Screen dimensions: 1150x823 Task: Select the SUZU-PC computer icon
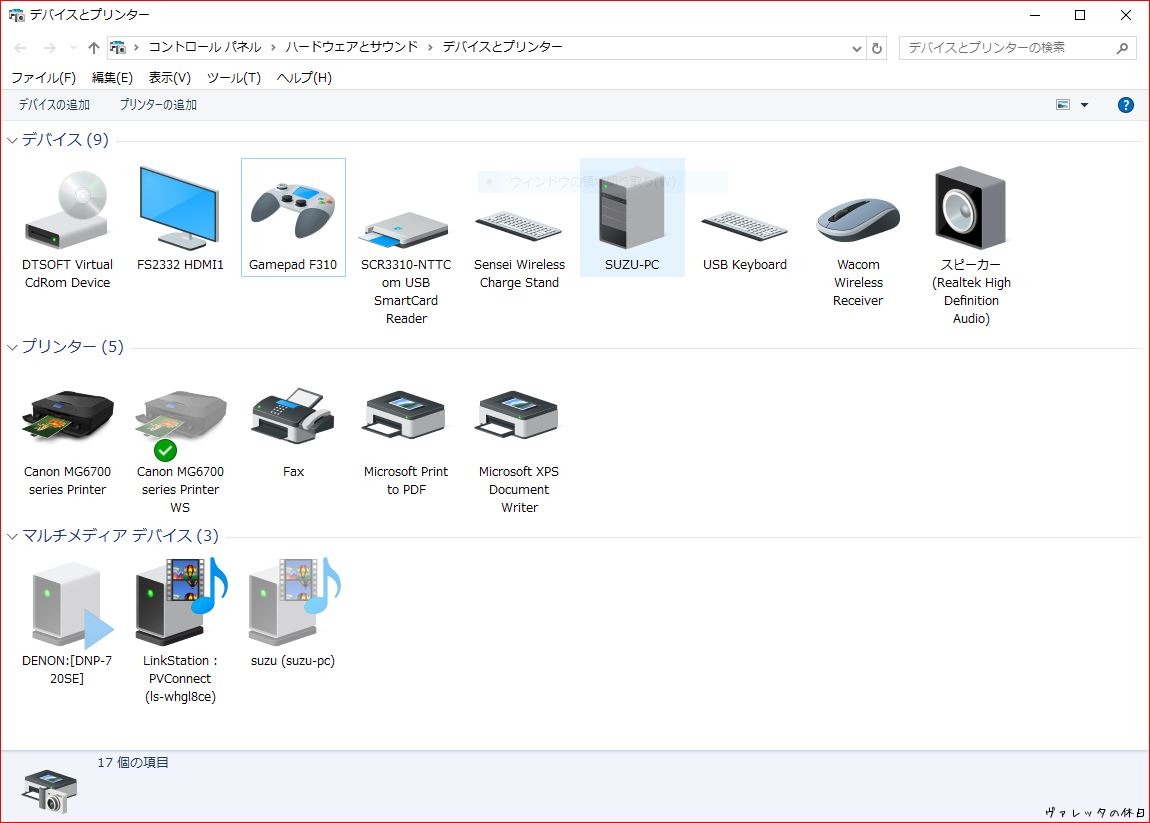coord(631,209)
